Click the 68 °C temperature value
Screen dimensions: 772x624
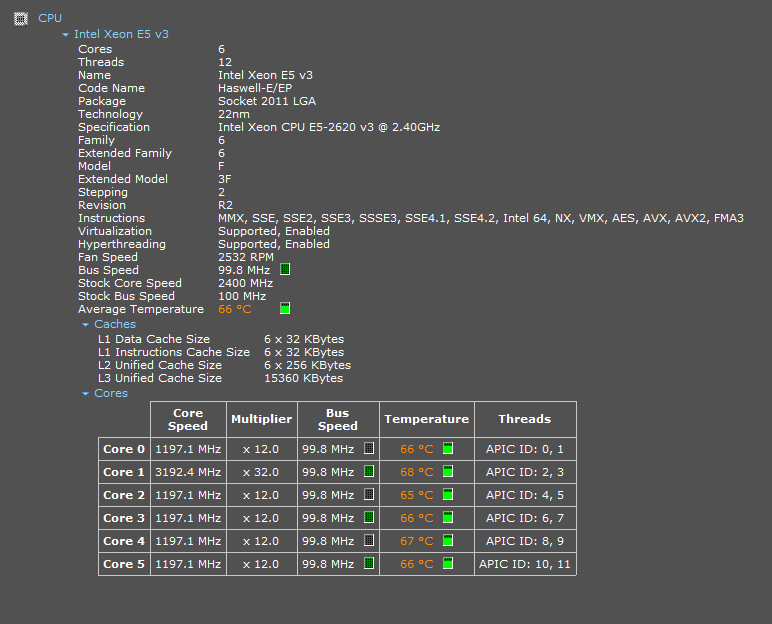tap(417, 472)
